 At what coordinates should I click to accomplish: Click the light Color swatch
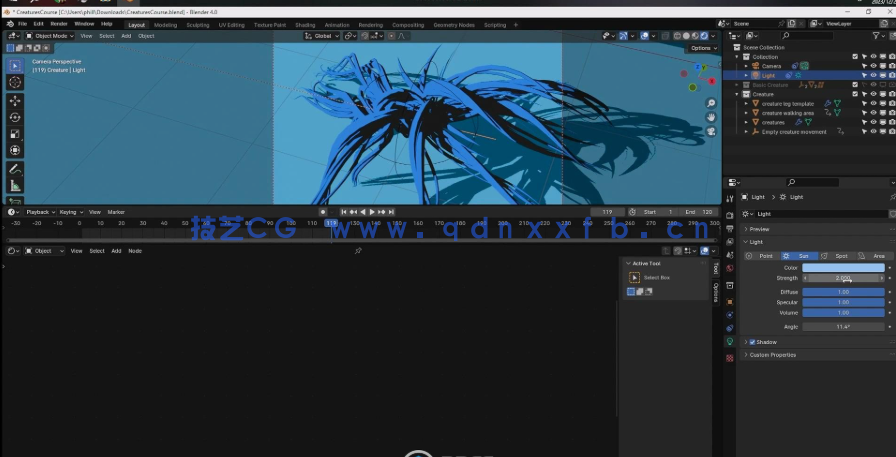coord(843,268)
